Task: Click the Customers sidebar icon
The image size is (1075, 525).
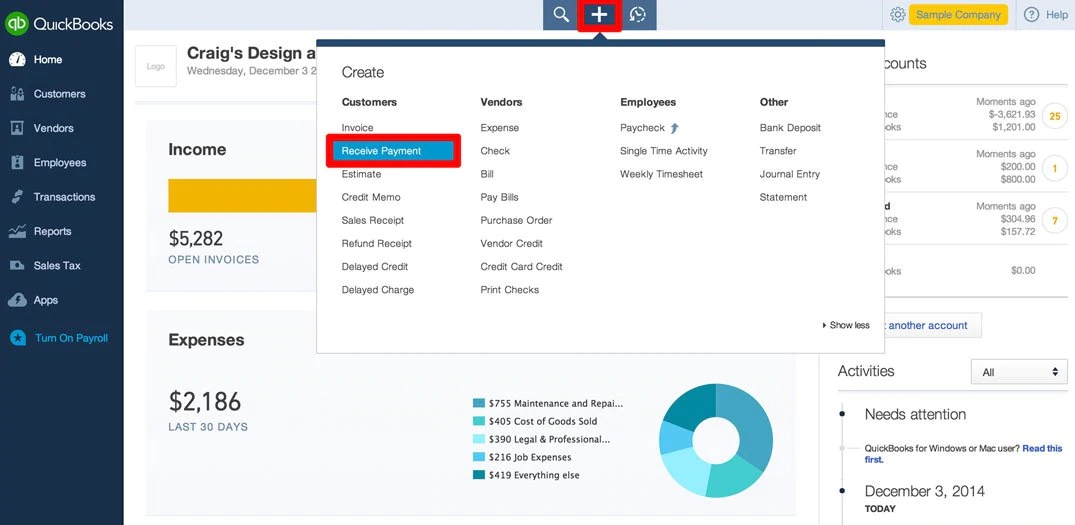Action: (x=17, y=94)
